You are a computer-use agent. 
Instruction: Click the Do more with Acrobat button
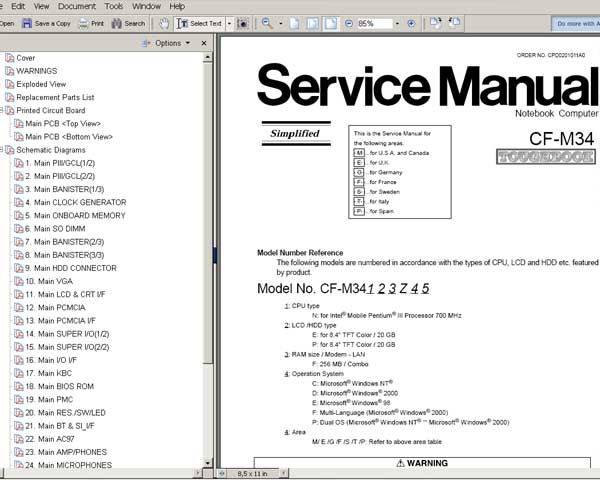[x=576, y=24]
